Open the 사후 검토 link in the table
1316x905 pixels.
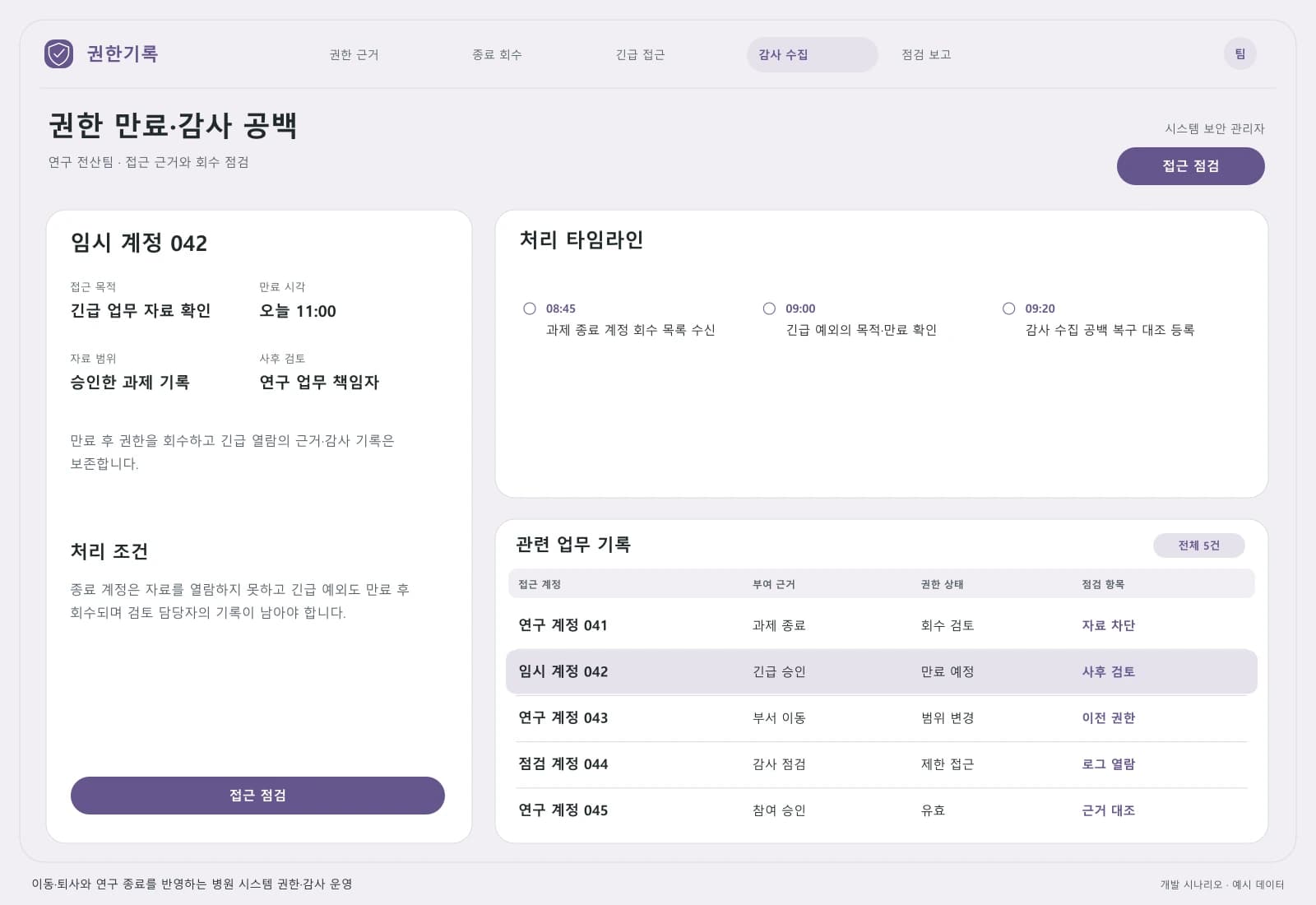(x=1108, y=671)
